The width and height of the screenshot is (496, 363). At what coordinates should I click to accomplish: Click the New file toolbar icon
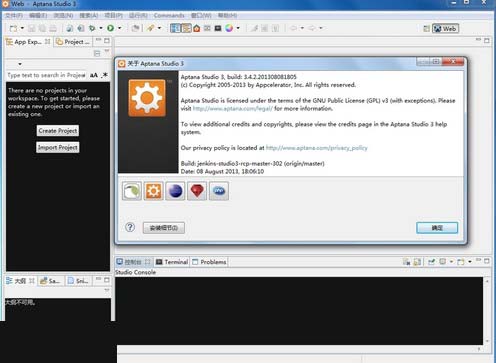(x=13, y=28)
